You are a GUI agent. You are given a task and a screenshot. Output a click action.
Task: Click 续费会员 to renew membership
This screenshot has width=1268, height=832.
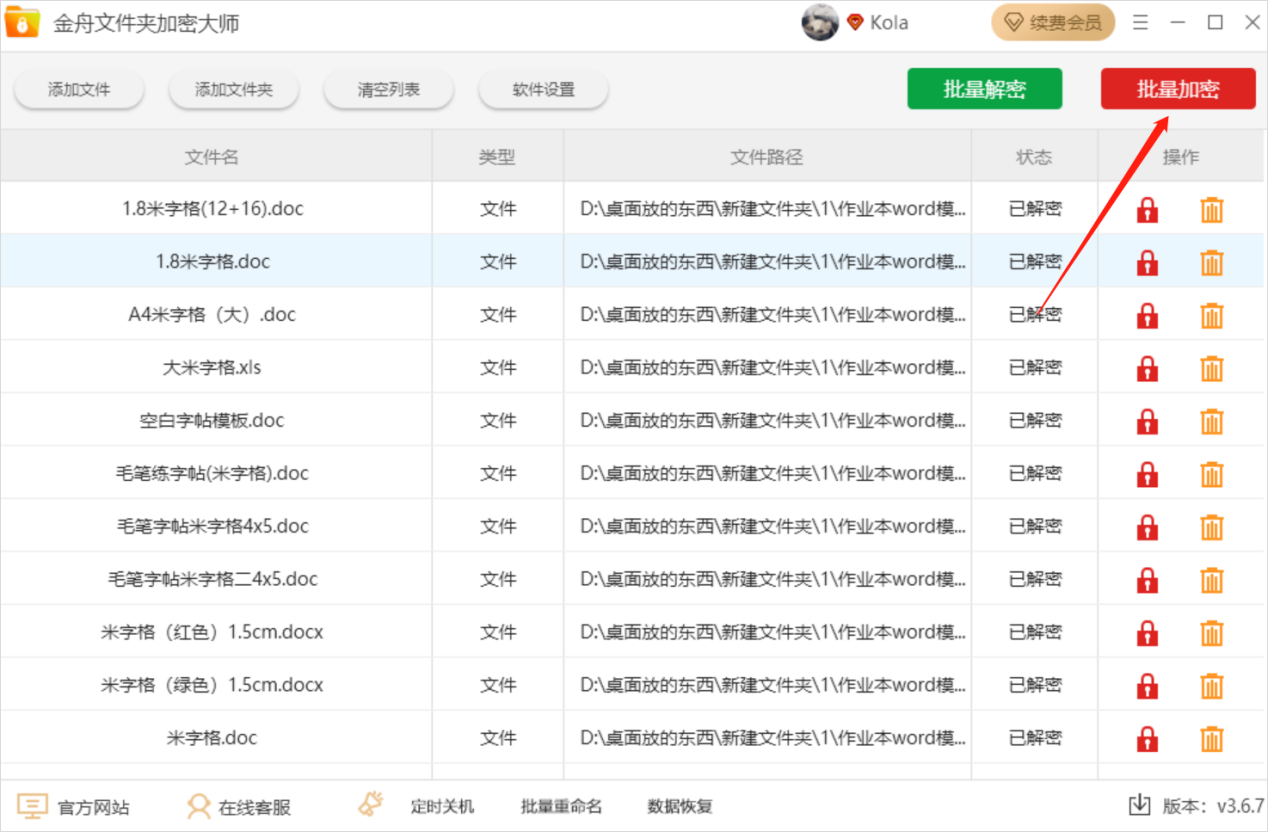pos(1052,21)
